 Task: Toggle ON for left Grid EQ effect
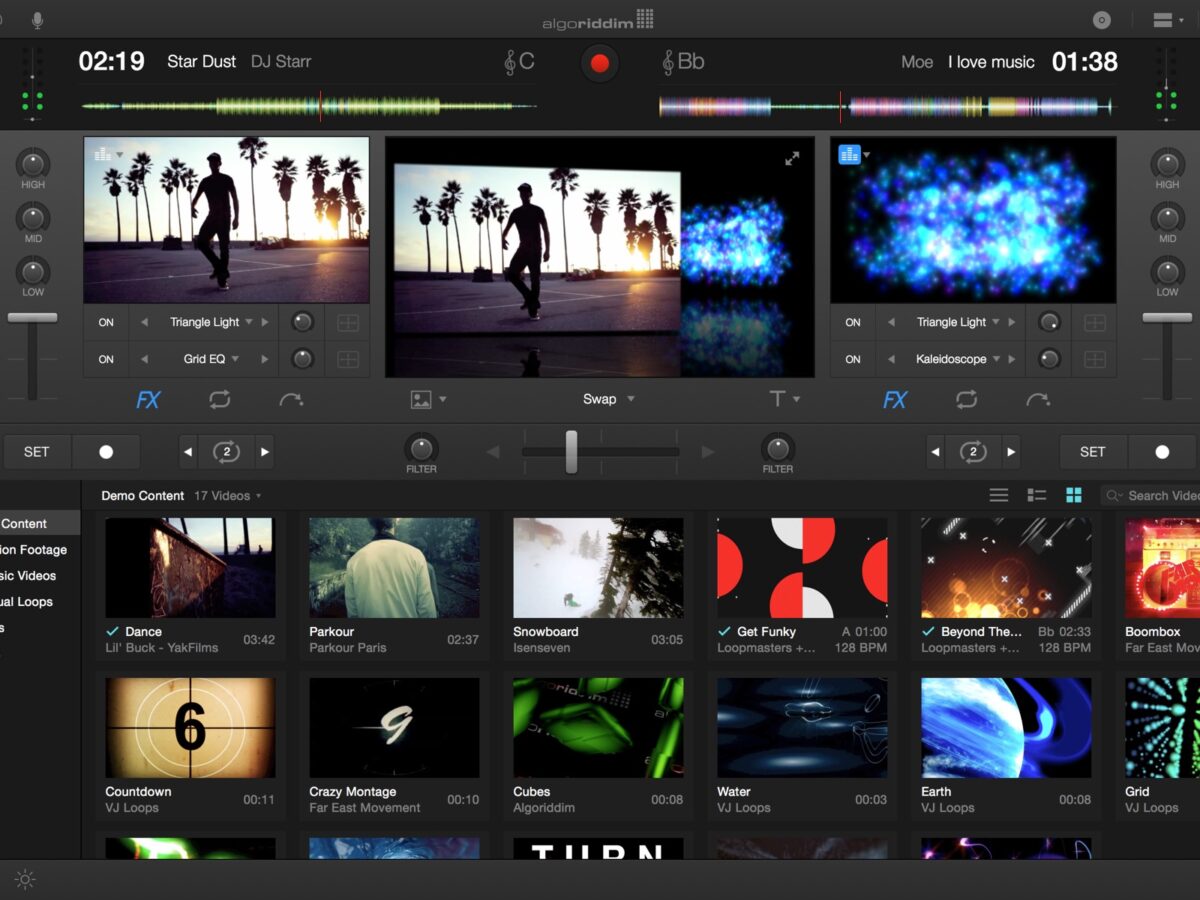point(106,359)
